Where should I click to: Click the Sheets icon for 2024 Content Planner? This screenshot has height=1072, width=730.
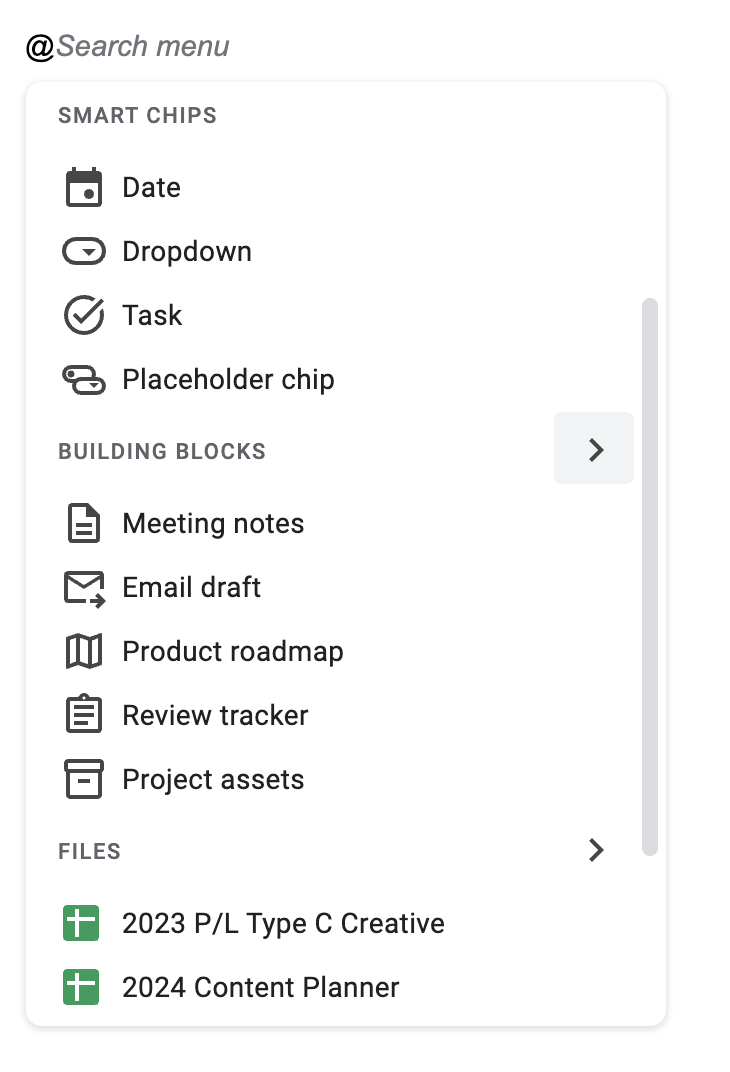(x=81, y=988)
